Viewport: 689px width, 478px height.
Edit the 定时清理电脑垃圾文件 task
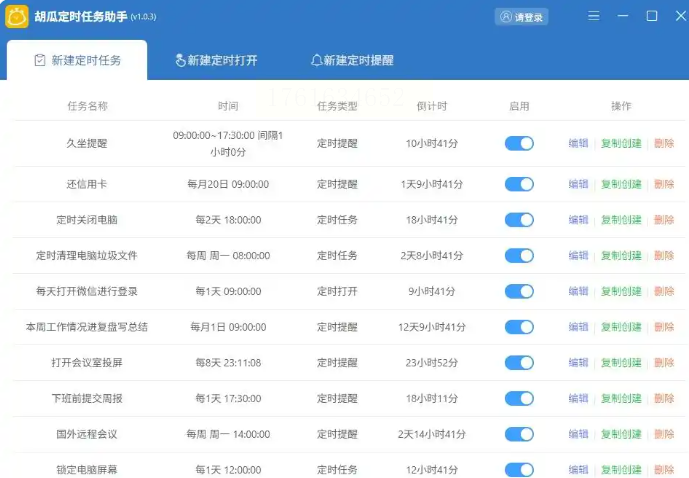[578, 255]
